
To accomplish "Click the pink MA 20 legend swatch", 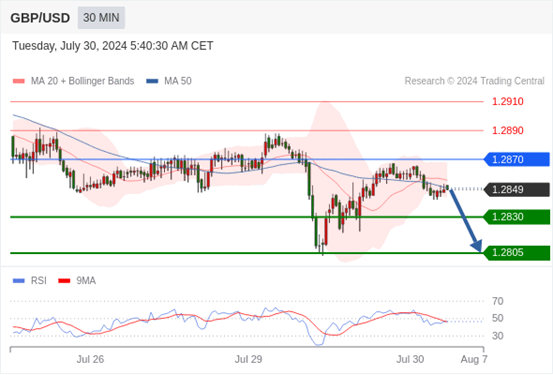I will pos(19,81).
